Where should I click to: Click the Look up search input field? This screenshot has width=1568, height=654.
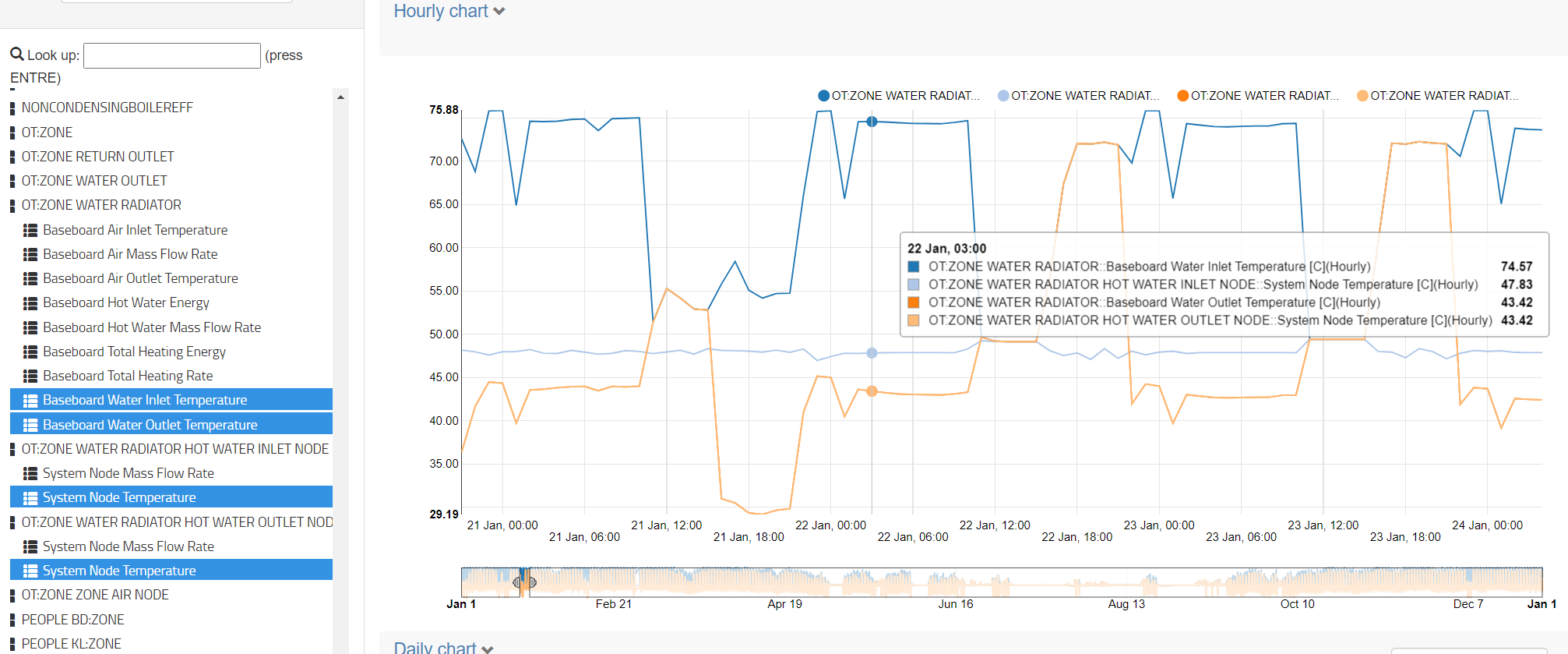tap(172, 55)
